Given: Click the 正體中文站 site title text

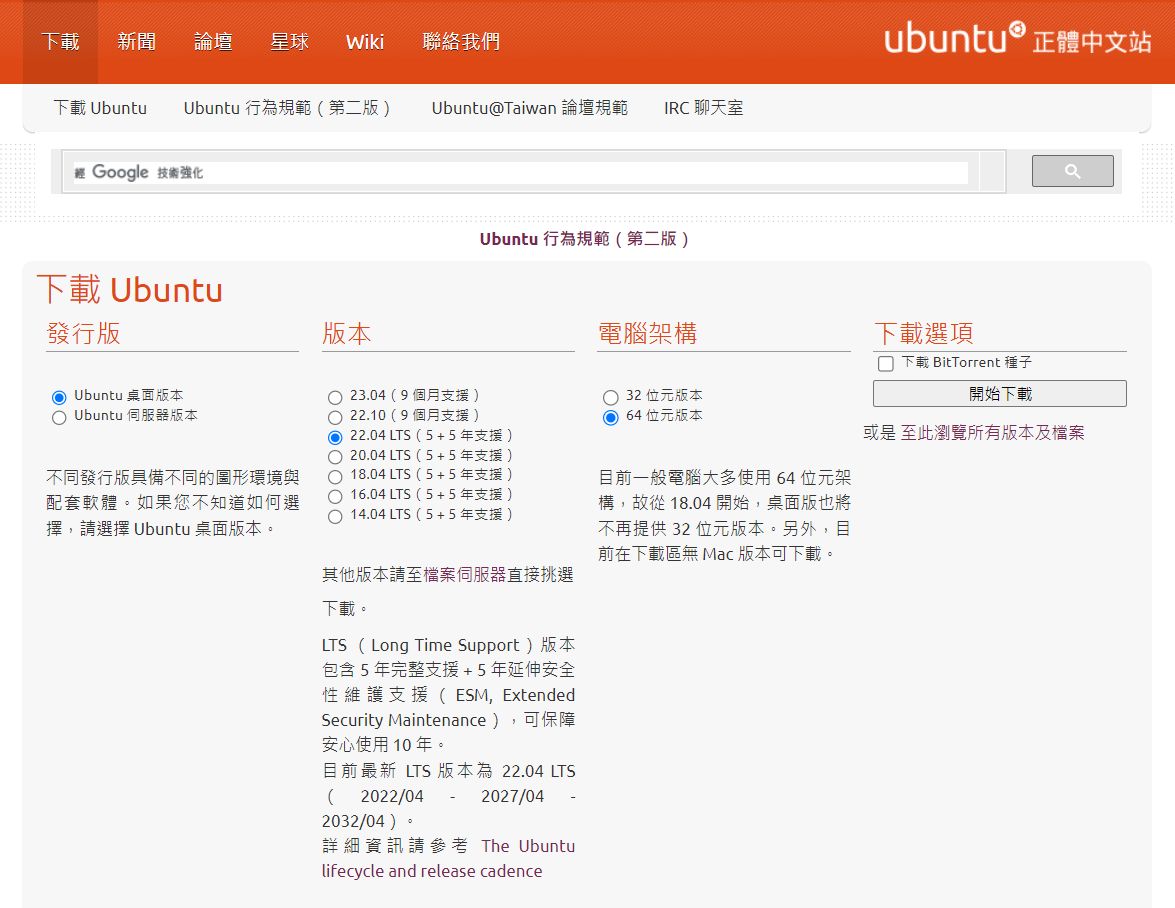Looking at the screenshot, I should click(1092, 41).
